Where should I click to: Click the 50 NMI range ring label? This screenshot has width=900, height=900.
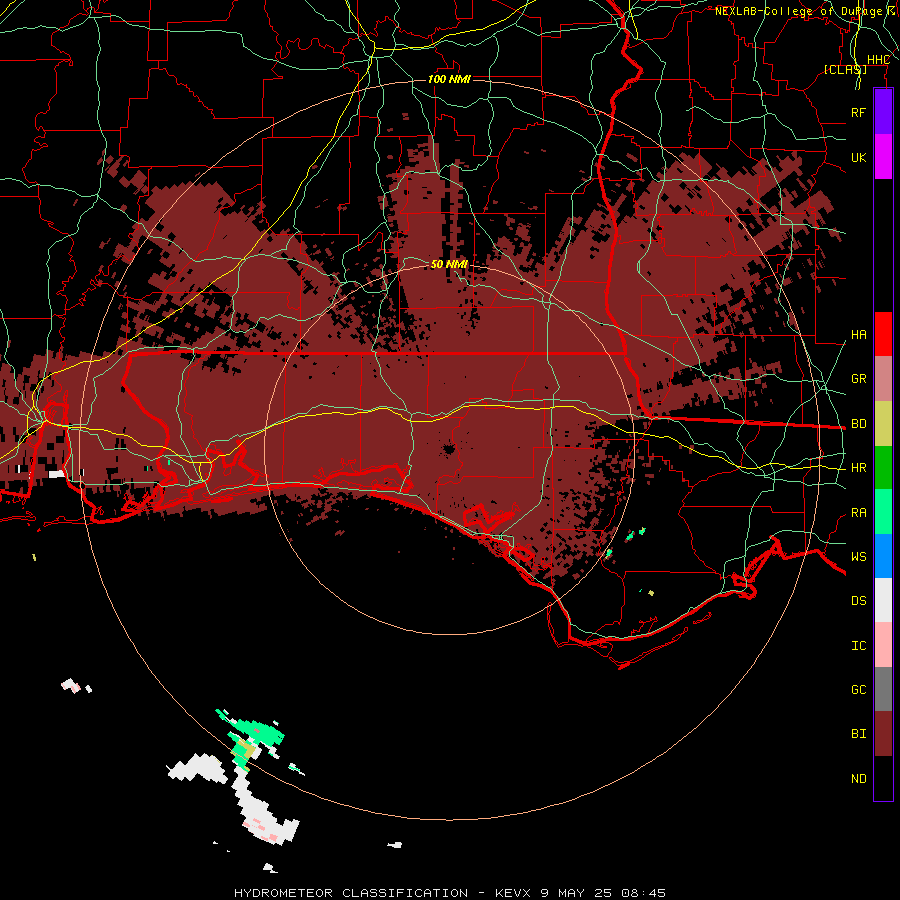[449, 264]
